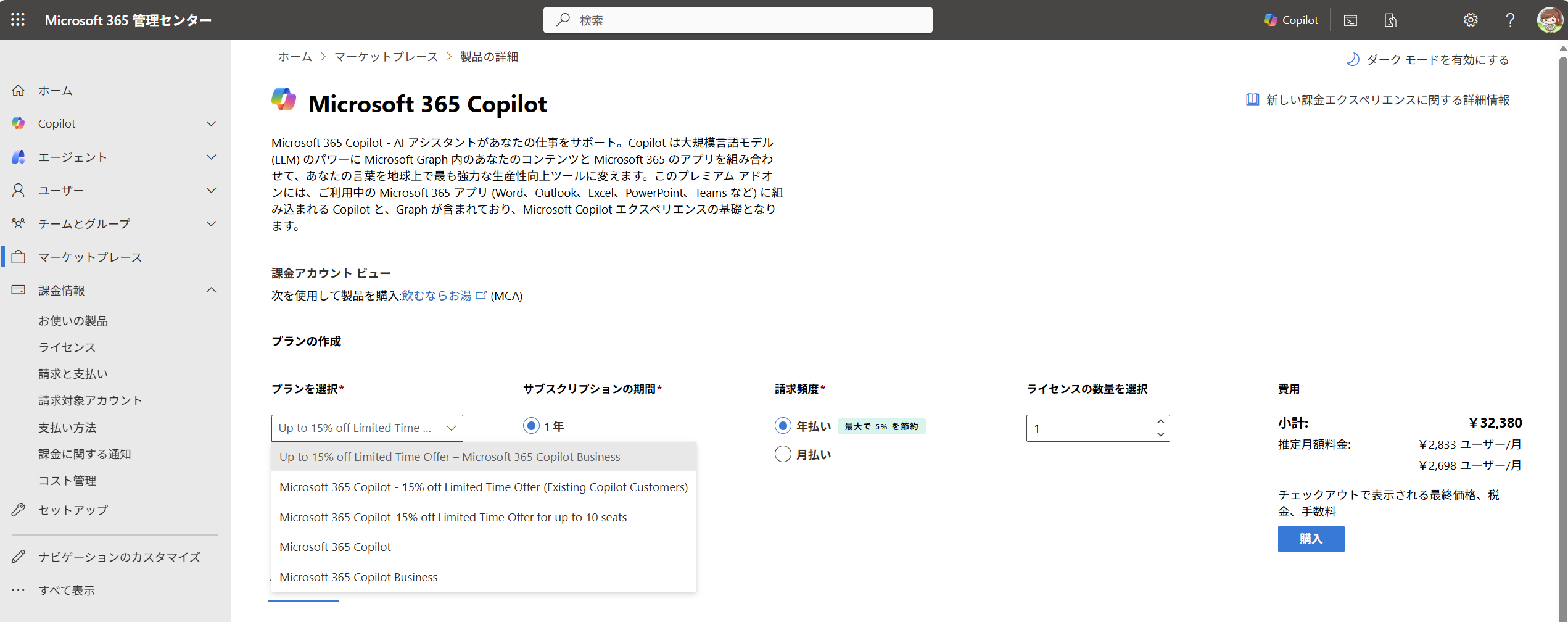Open 課金に関する通知 in billing menu
Screen dimensions: 1568x622
pyautogui.click(x=85, y=454)
